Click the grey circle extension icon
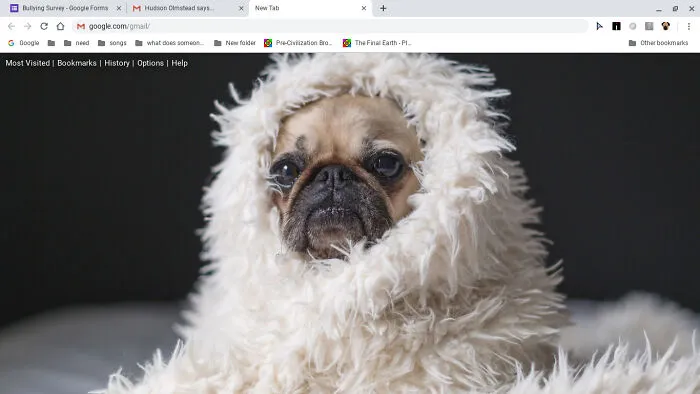 pos(633,26)
